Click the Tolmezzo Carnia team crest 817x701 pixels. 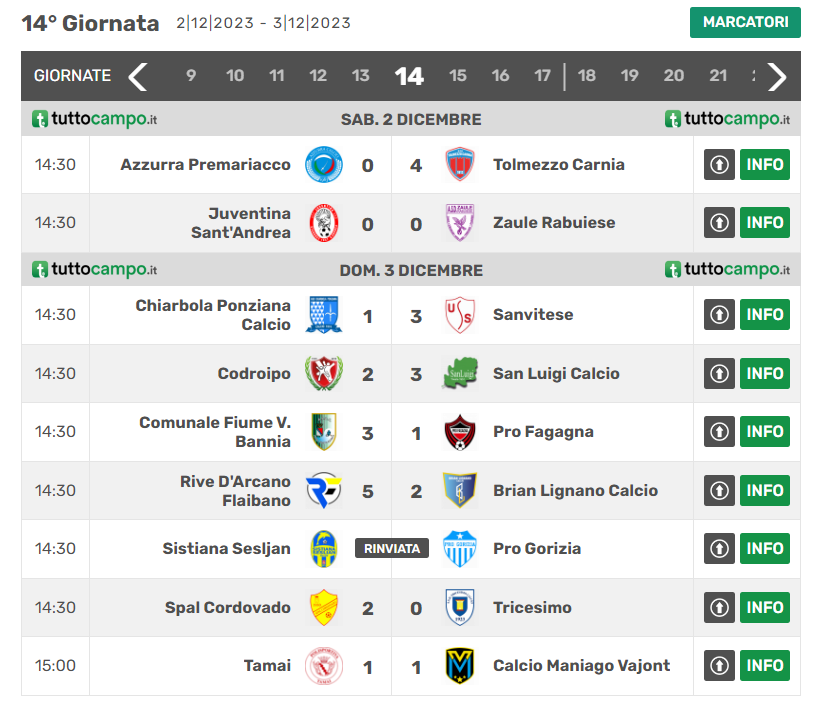(460, 165)
